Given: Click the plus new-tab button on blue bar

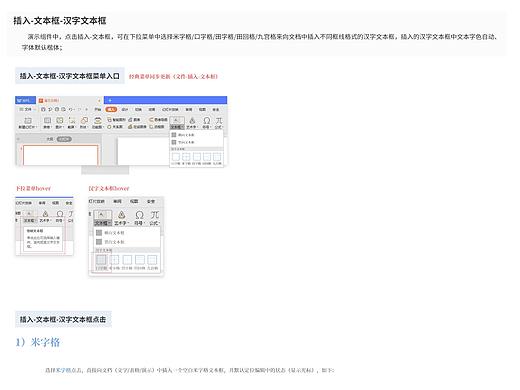Looking at the screenshot, I should click(110, 100).
